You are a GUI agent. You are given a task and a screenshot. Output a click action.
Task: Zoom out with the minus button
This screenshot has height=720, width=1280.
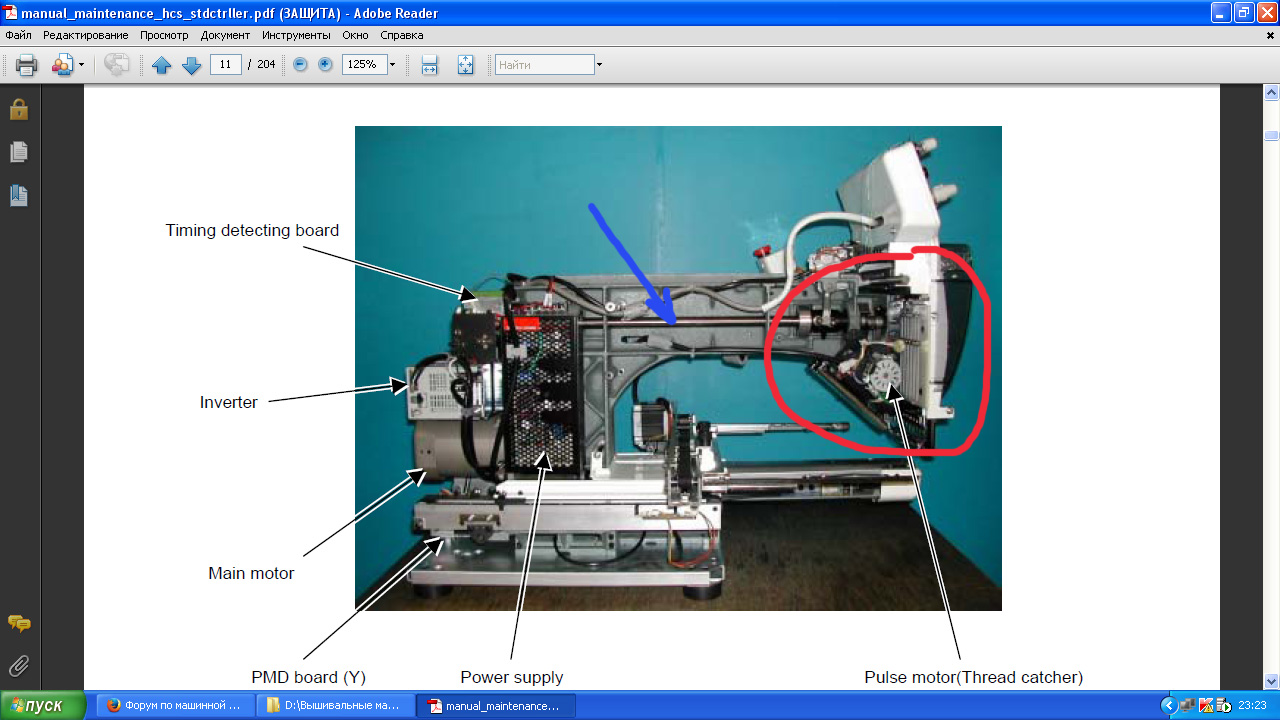click(x=300, y=65)
